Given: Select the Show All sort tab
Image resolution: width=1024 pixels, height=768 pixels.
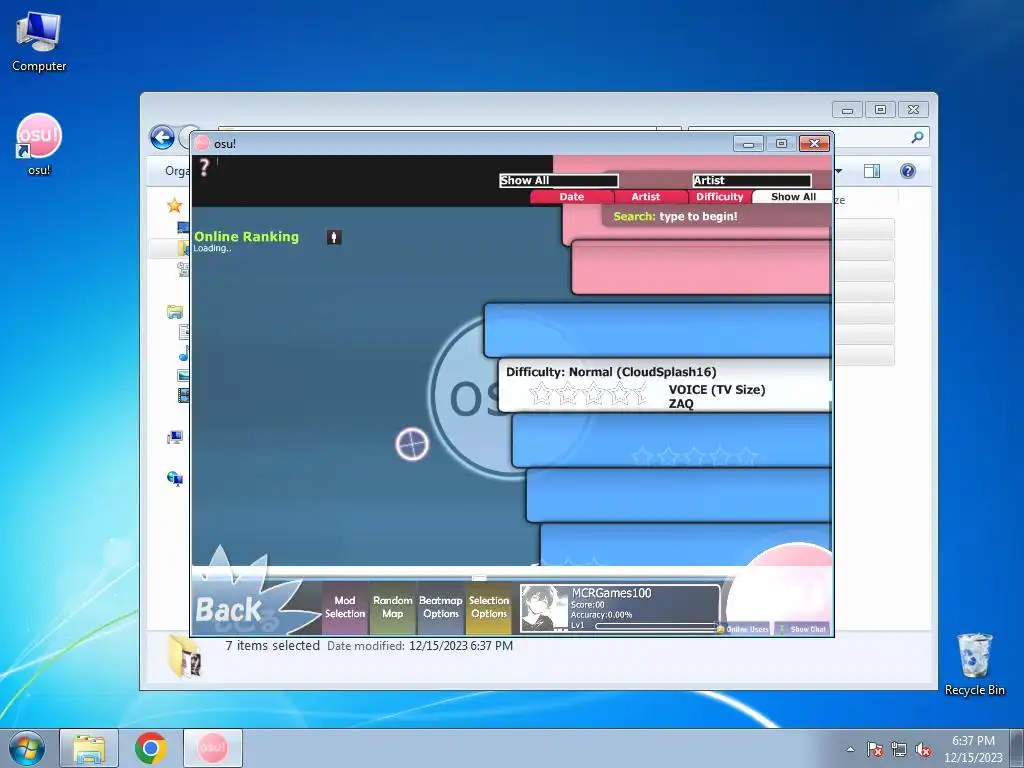Looking at the screenshot, I should point(793,197).
